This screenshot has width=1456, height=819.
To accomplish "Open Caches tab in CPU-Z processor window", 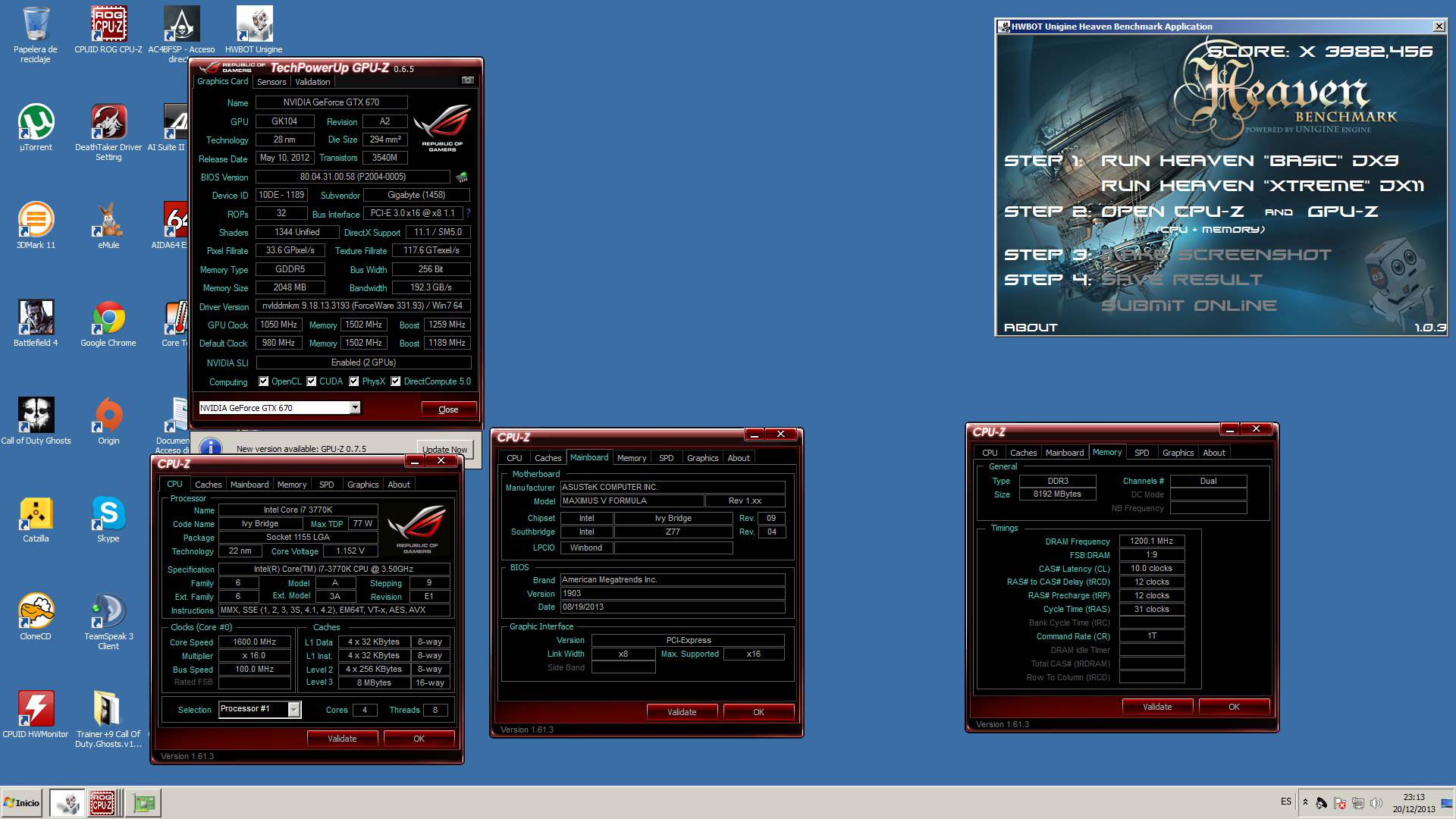I will [x=208, y=485].
